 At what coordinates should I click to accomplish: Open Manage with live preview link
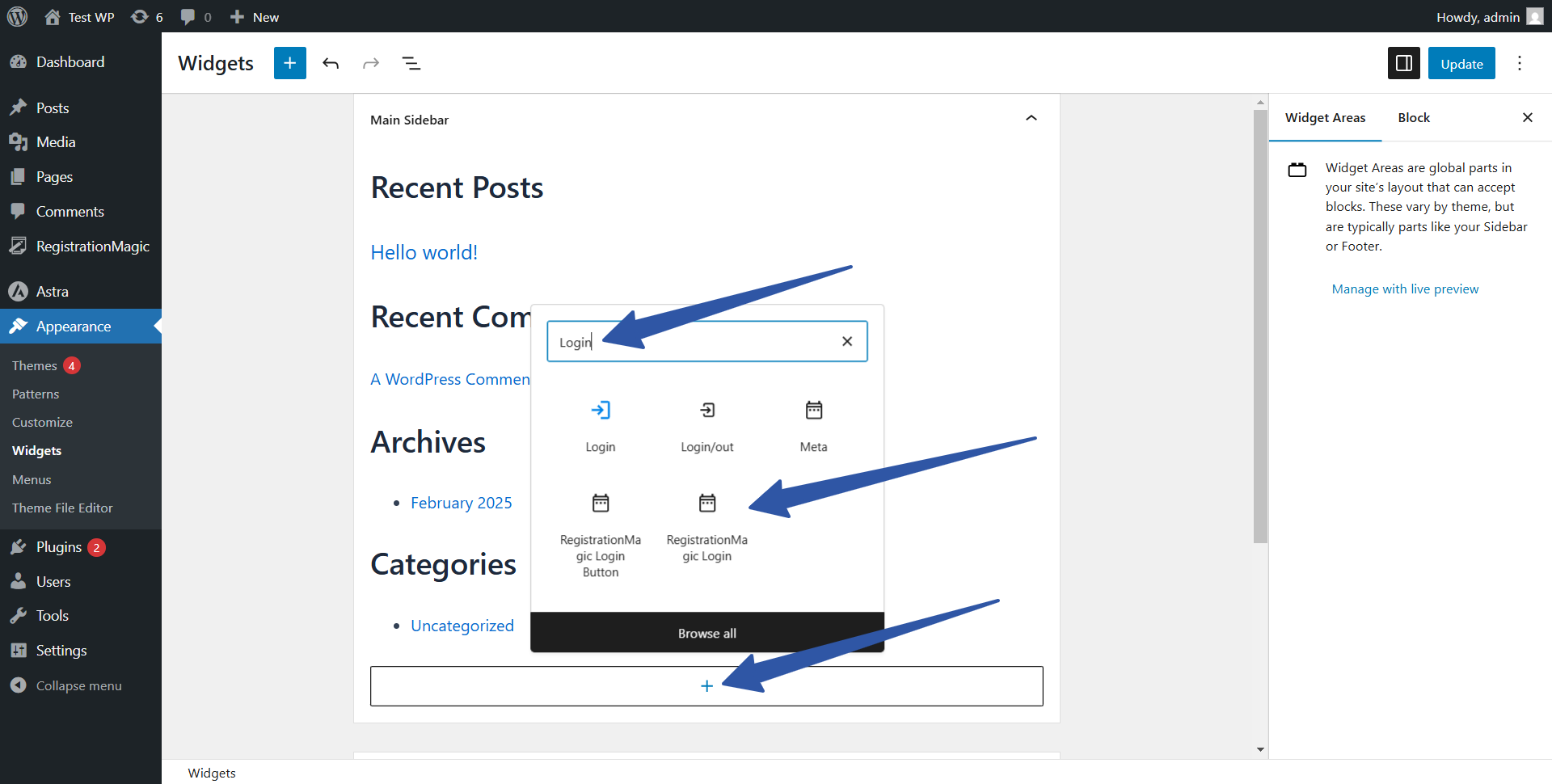point(1405,289)
